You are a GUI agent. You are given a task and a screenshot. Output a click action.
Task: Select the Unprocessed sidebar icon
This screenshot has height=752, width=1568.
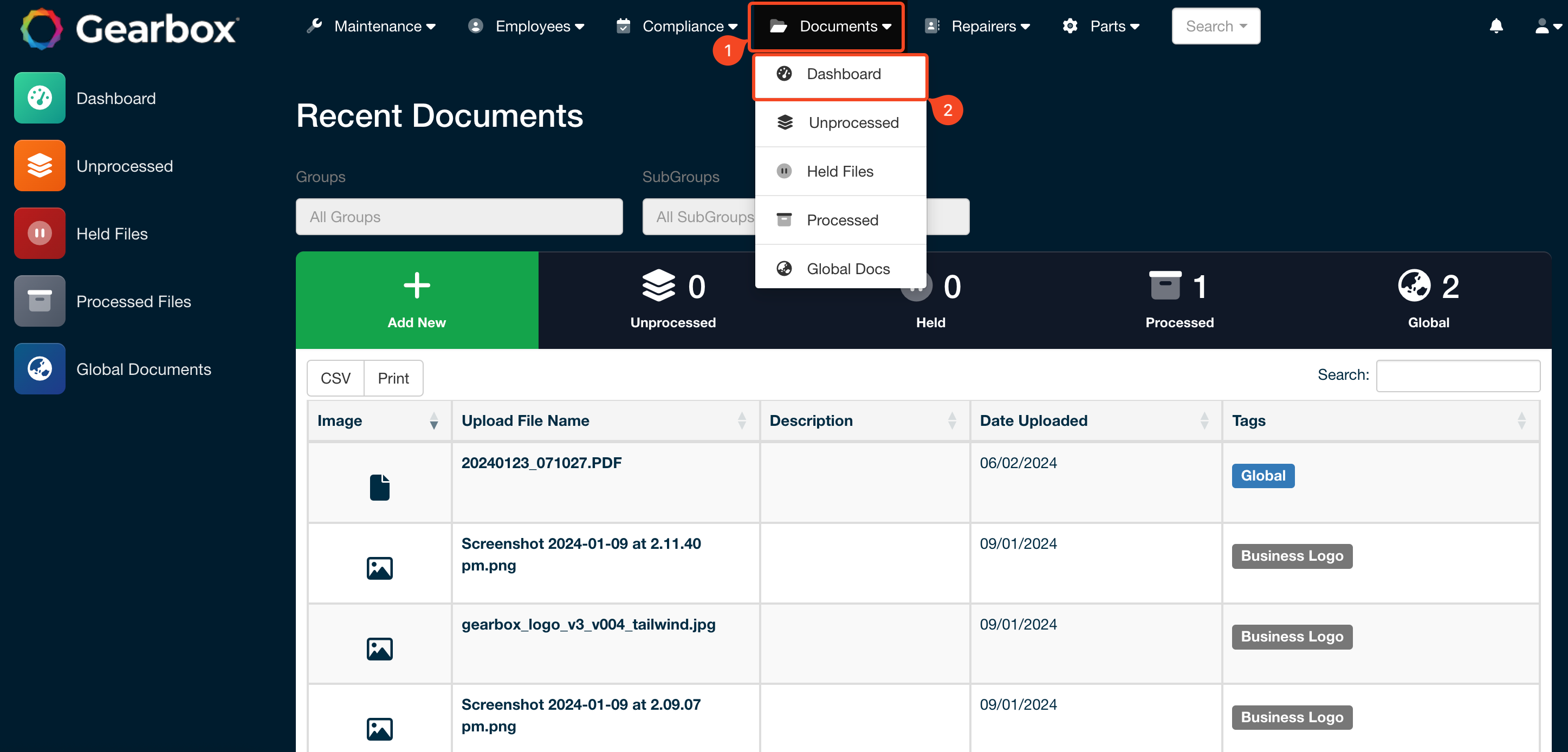40,165
